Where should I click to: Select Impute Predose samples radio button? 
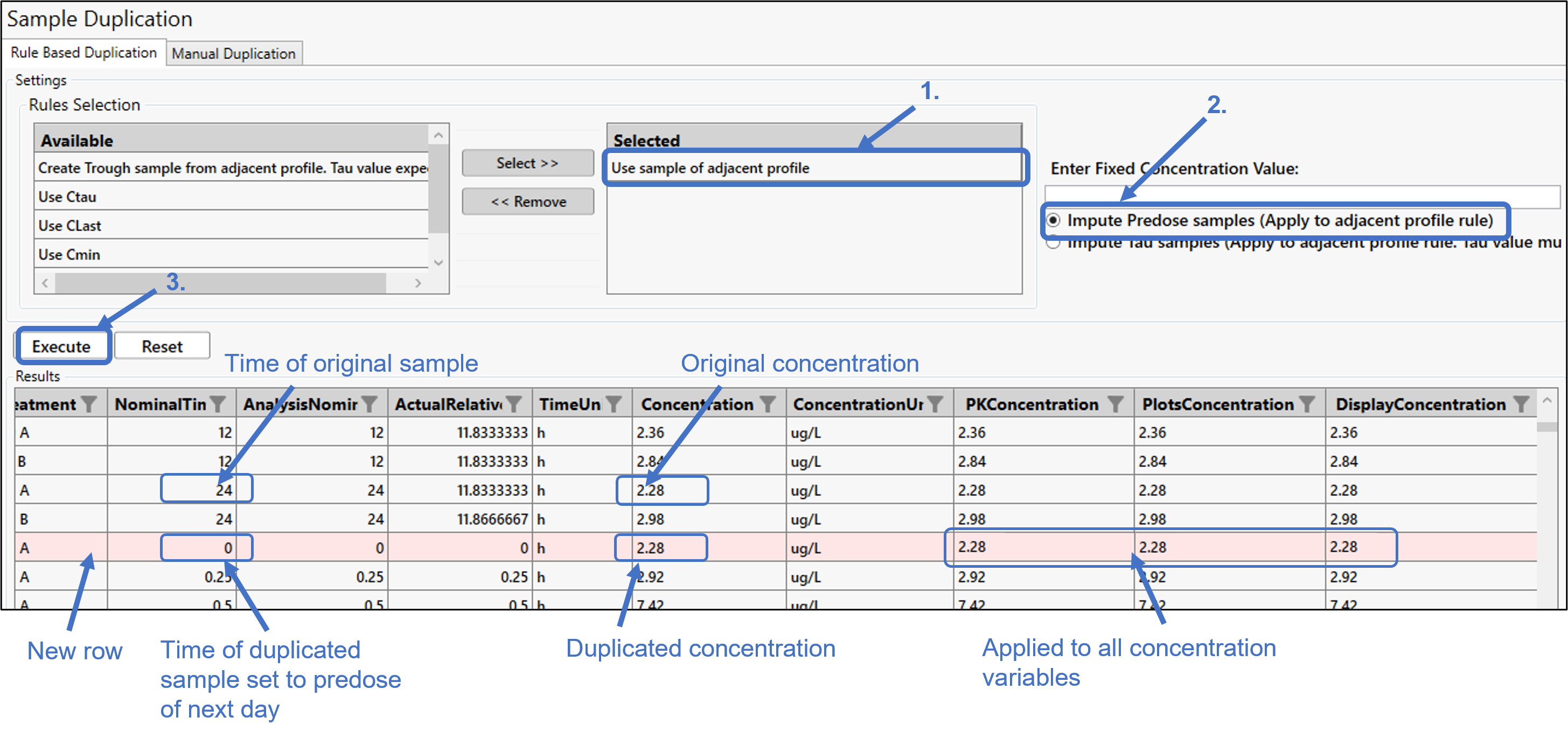(x=1054, y=220)
